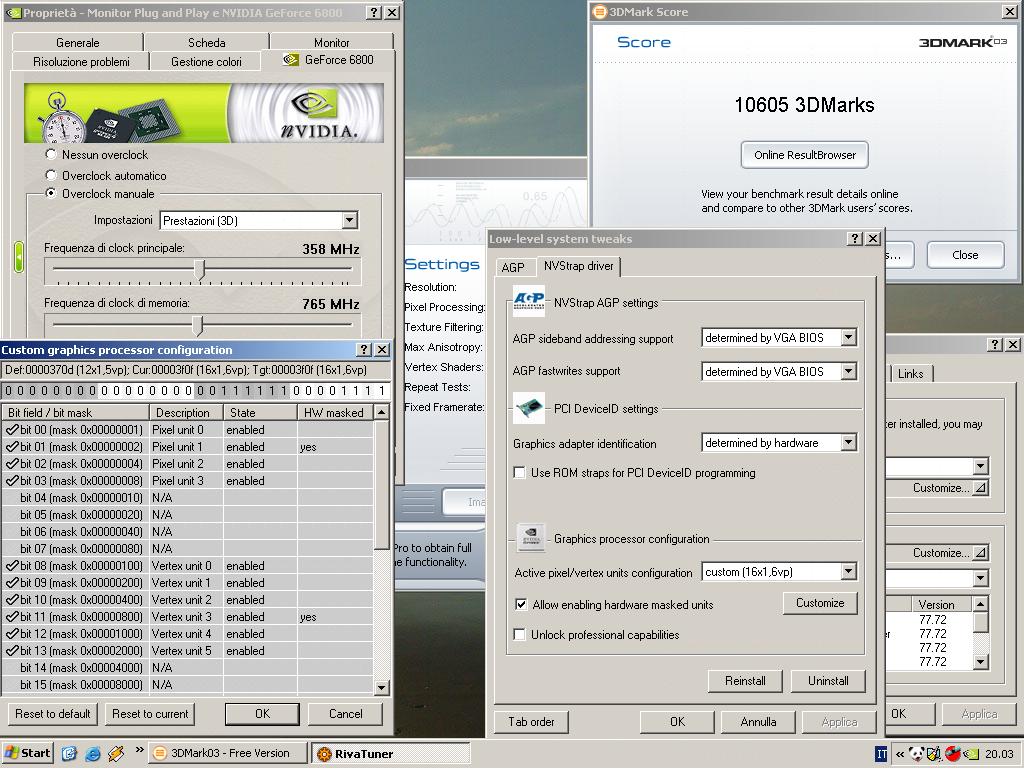Viewport: 1024px width, 769px height.
Task: Open AGP sideband addressing support dropdown
Action: point(848,338)
